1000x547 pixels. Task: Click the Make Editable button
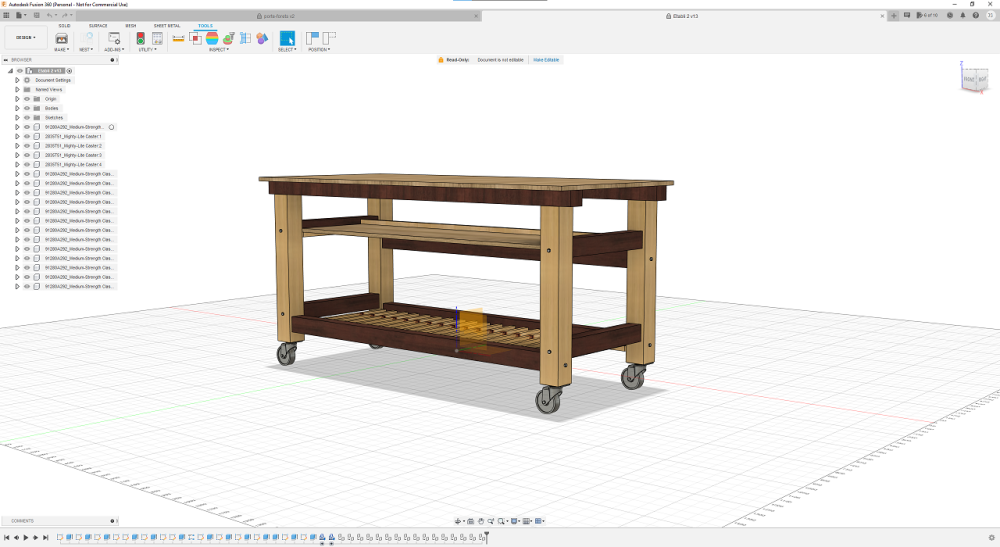coord(546,60)
